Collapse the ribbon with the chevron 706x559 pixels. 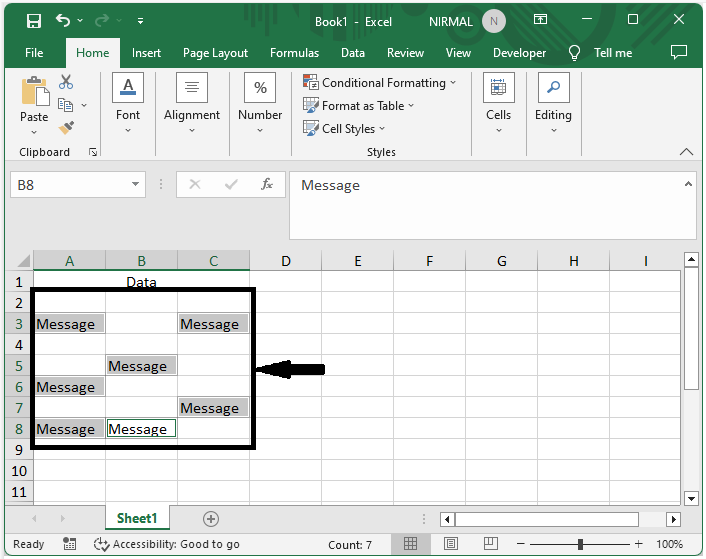[x=686, y=152]
